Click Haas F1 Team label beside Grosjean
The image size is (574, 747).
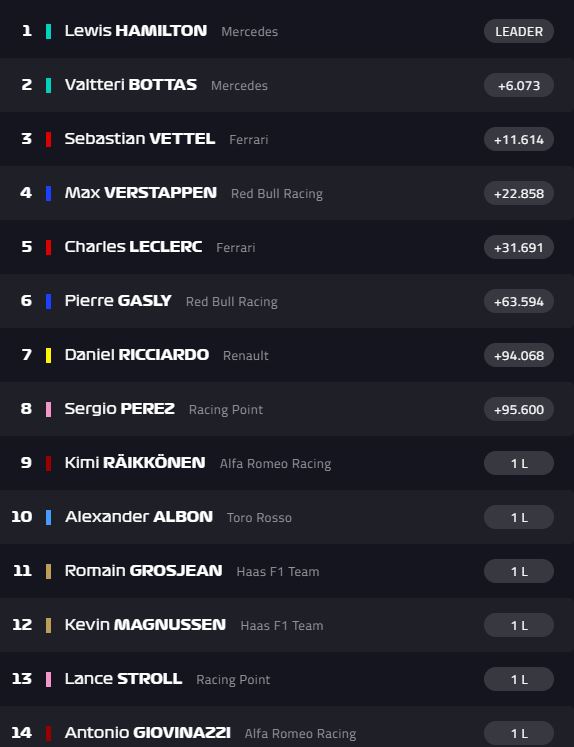tap(278, 571)
